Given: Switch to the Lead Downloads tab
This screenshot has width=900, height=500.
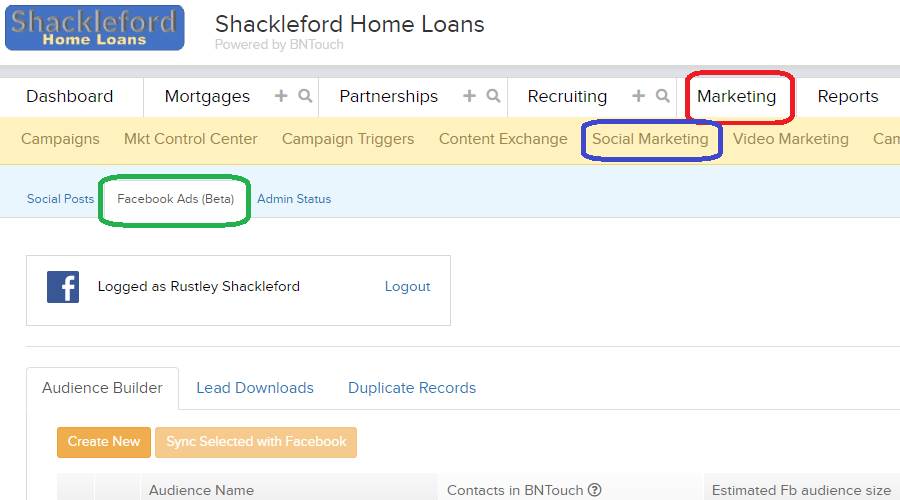Looking at the screenshot, I should (x=255, y=388).
